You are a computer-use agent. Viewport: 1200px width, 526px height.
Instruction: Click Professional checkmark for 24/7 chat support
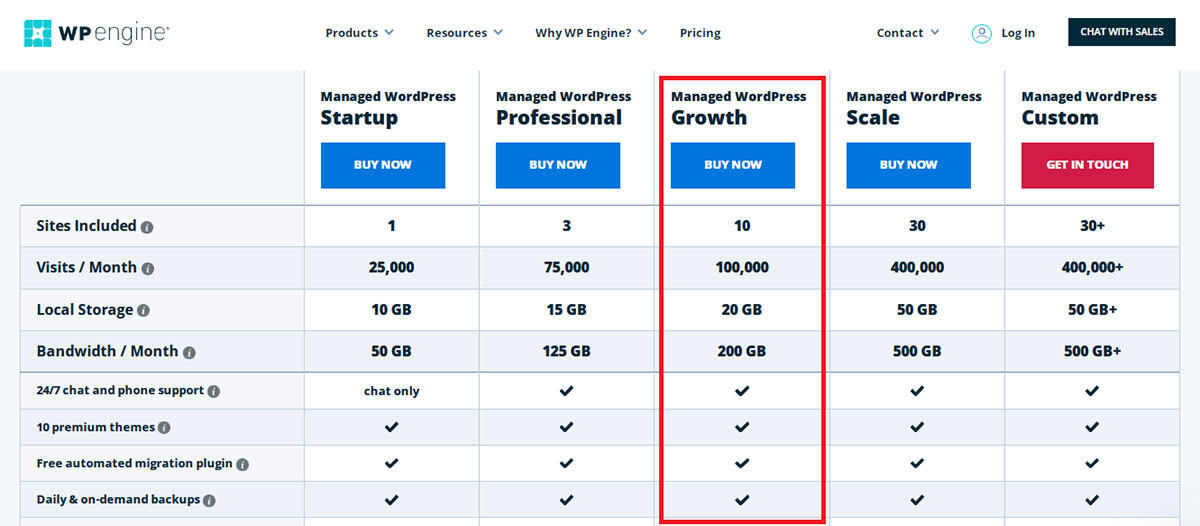click(566, 391)
